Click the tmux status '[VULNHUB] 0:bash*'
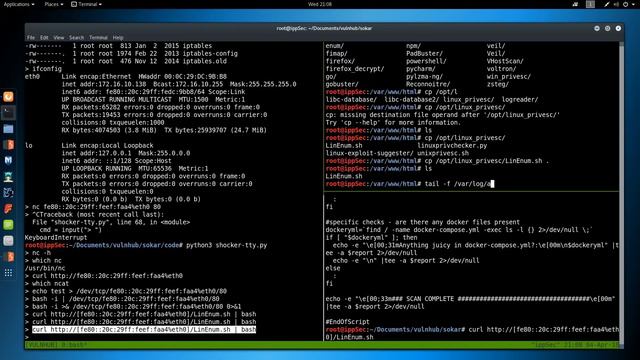This screenshot has height=360, width=640. point(56,345)
